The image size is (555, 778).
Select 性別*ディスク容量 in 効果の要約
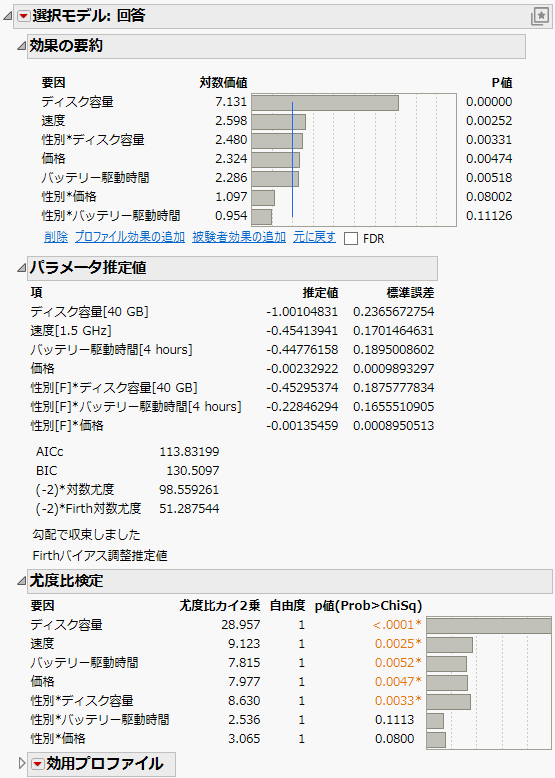click(x=93, y=140)
